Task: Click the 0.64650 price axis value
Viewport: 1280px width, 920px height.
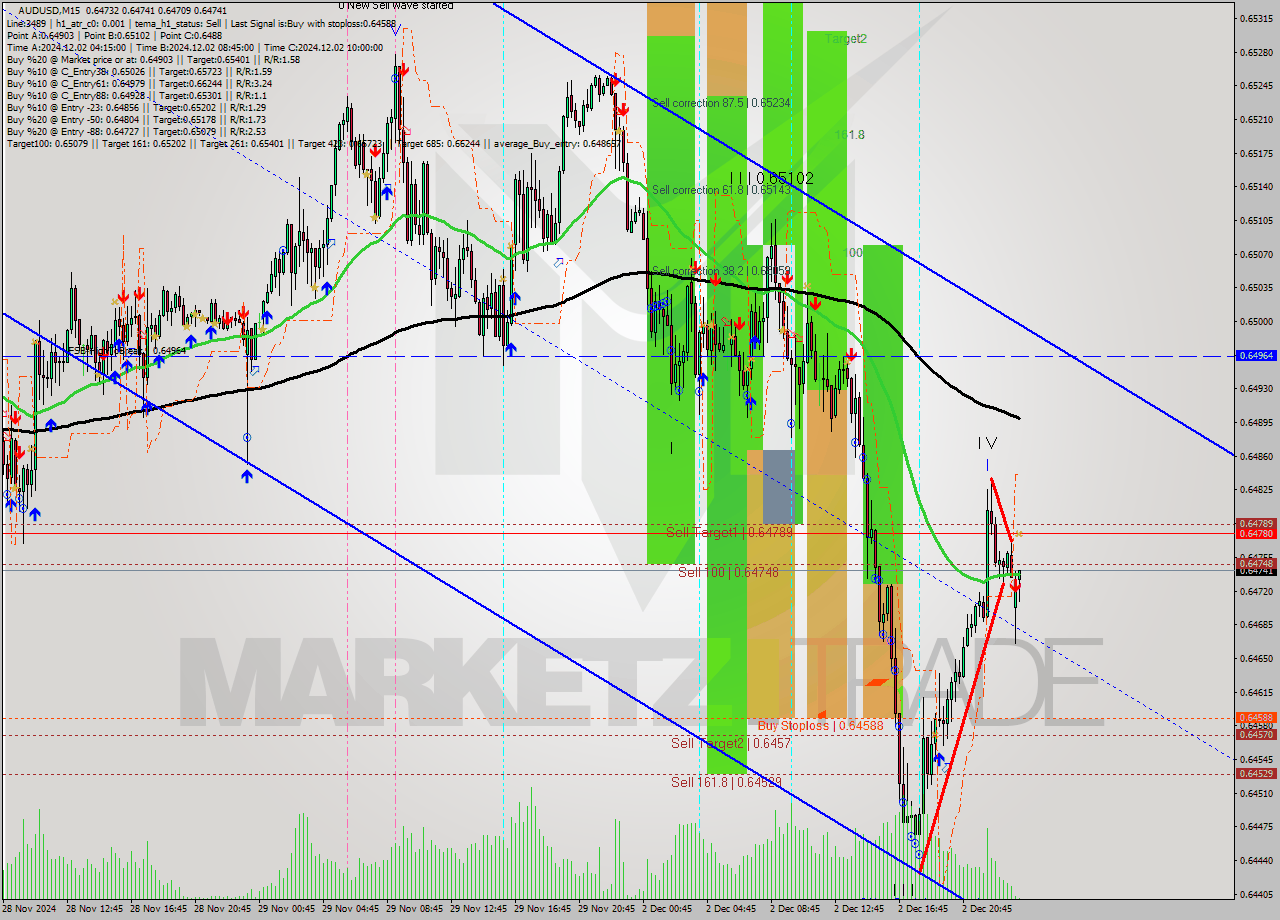Action: (x=1256, y=658)
